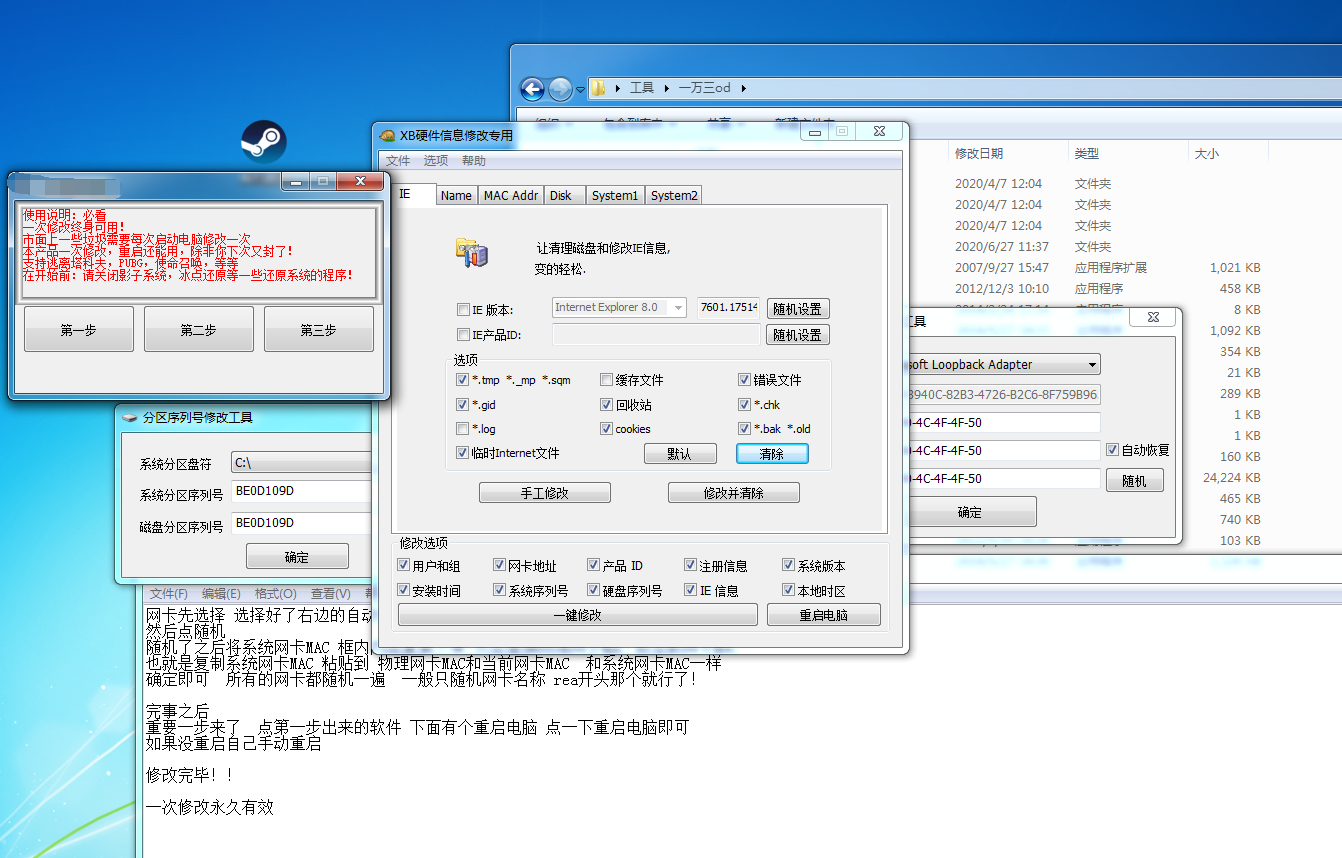
Task: Uncheck the 错误文件 option
Action: point(745,380)
